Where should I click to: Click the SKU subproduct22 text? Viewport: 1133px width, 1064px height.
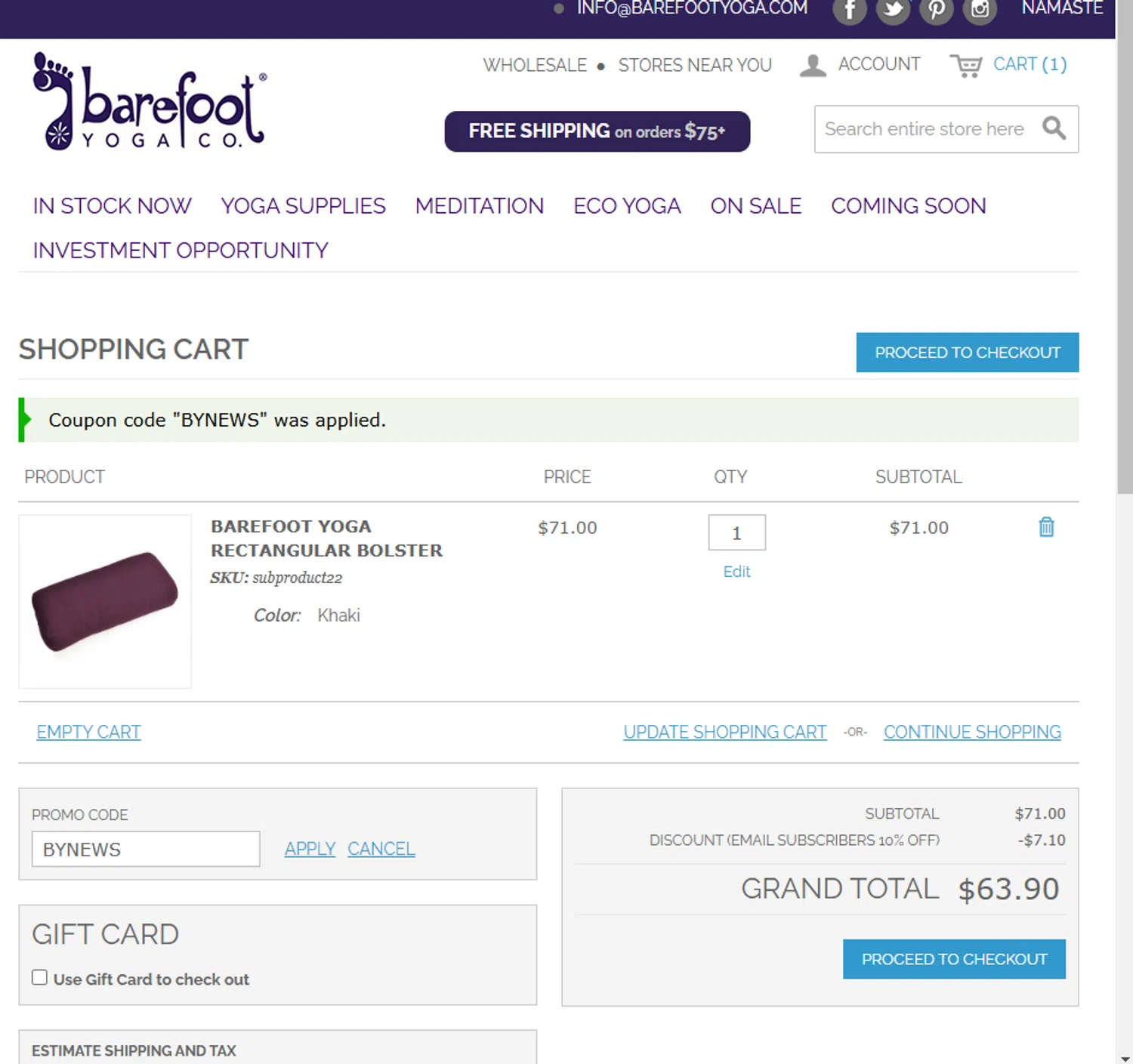pyautogui.click(x=276, y=578)
